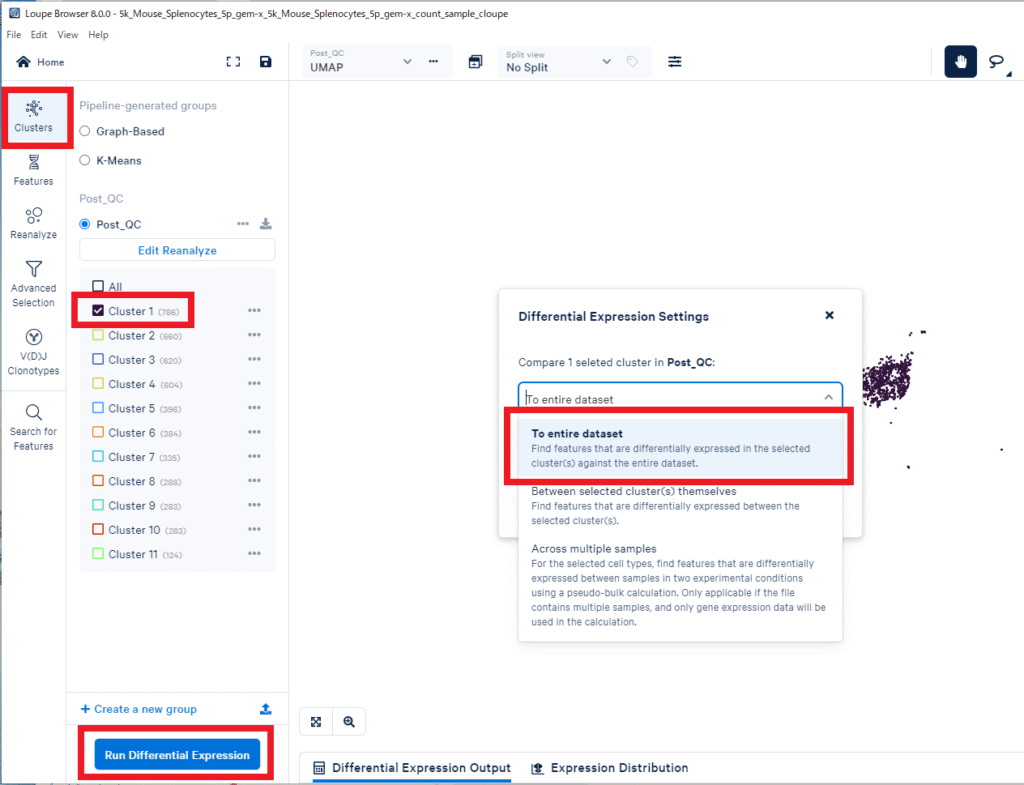Open the Reanalyze sidebar panel

point(33,222)
